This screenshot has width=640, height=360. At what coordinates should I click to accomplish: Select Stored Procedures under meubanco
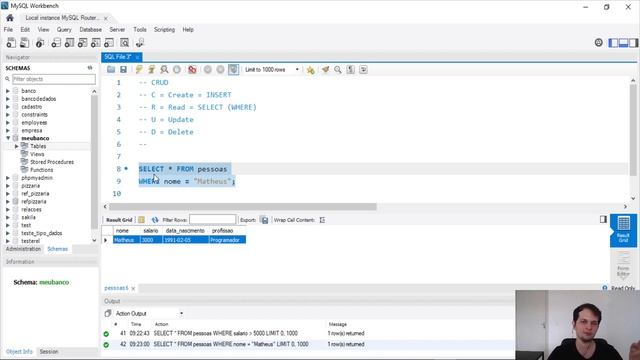coord(52,162)
